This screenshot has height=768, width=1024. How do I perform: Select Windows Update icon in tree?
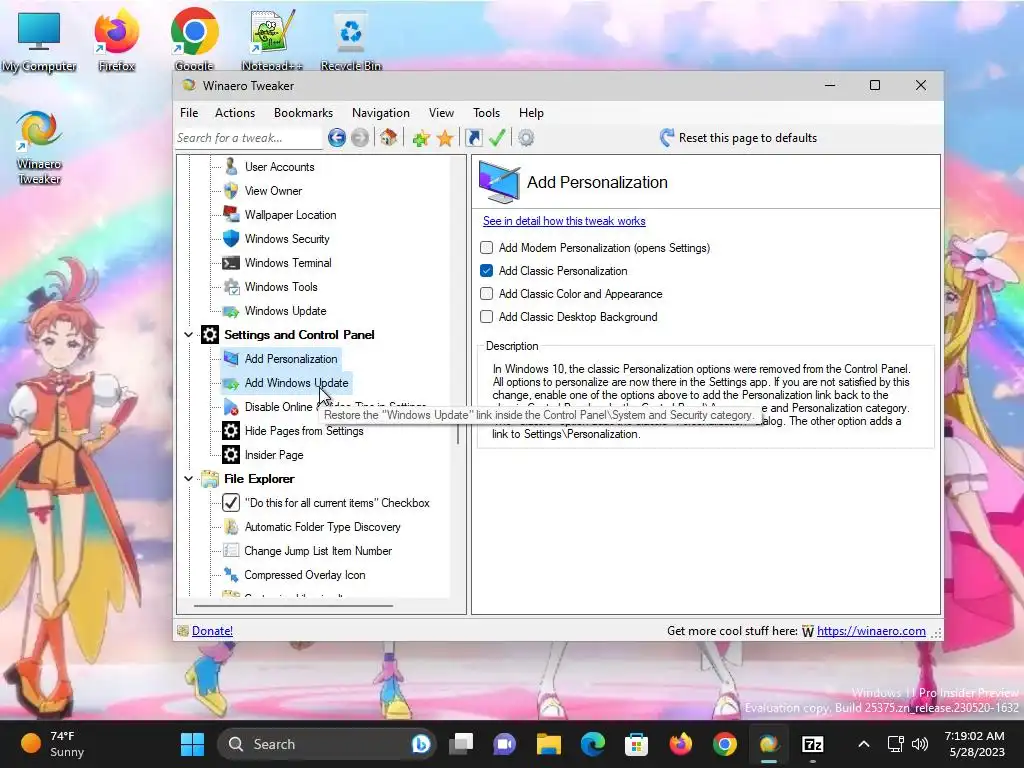pyautogui.click(x=231, y=311)
